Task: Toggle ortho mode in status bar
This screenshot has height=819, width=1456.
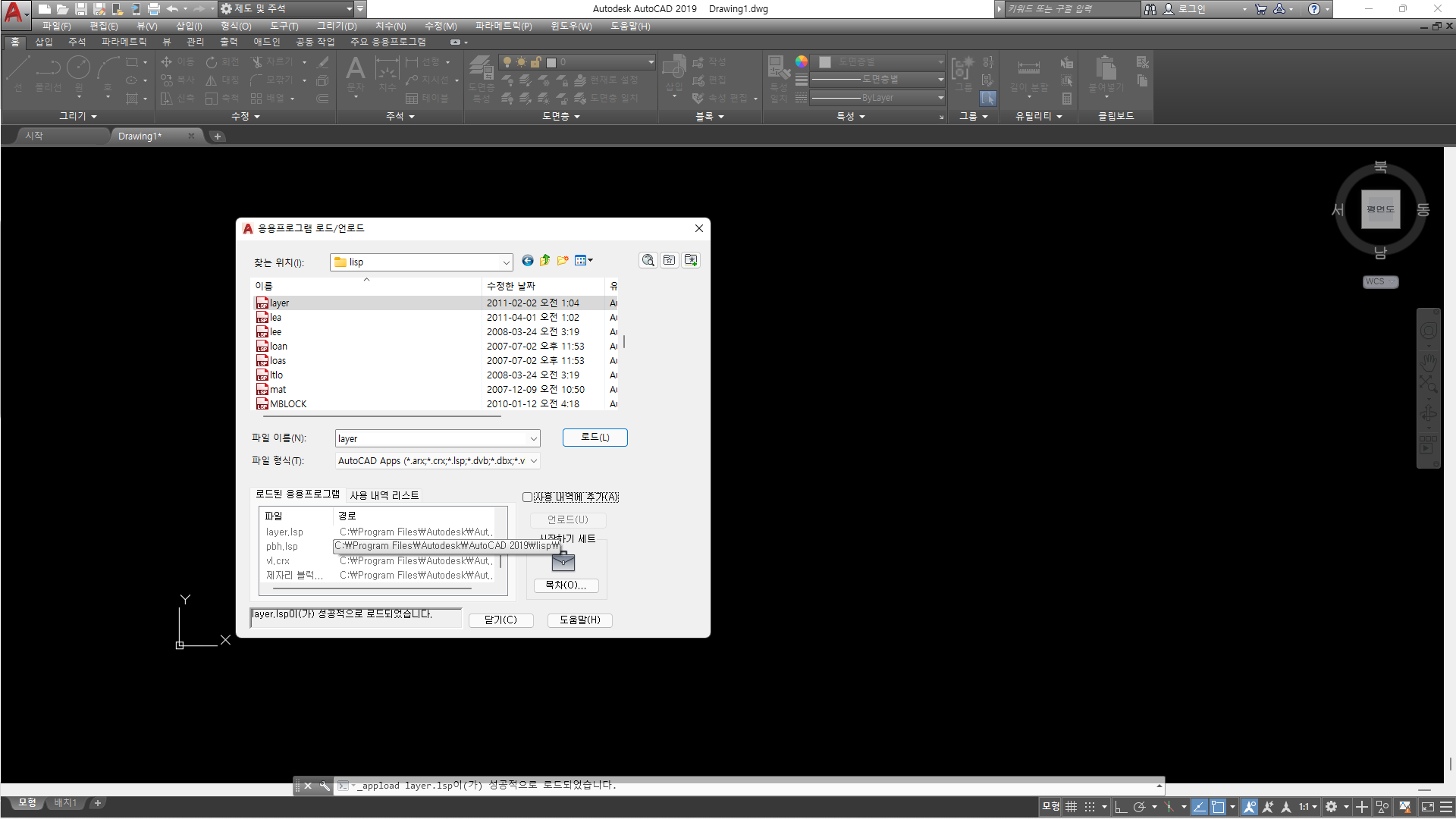Action: pos(1120,807)
